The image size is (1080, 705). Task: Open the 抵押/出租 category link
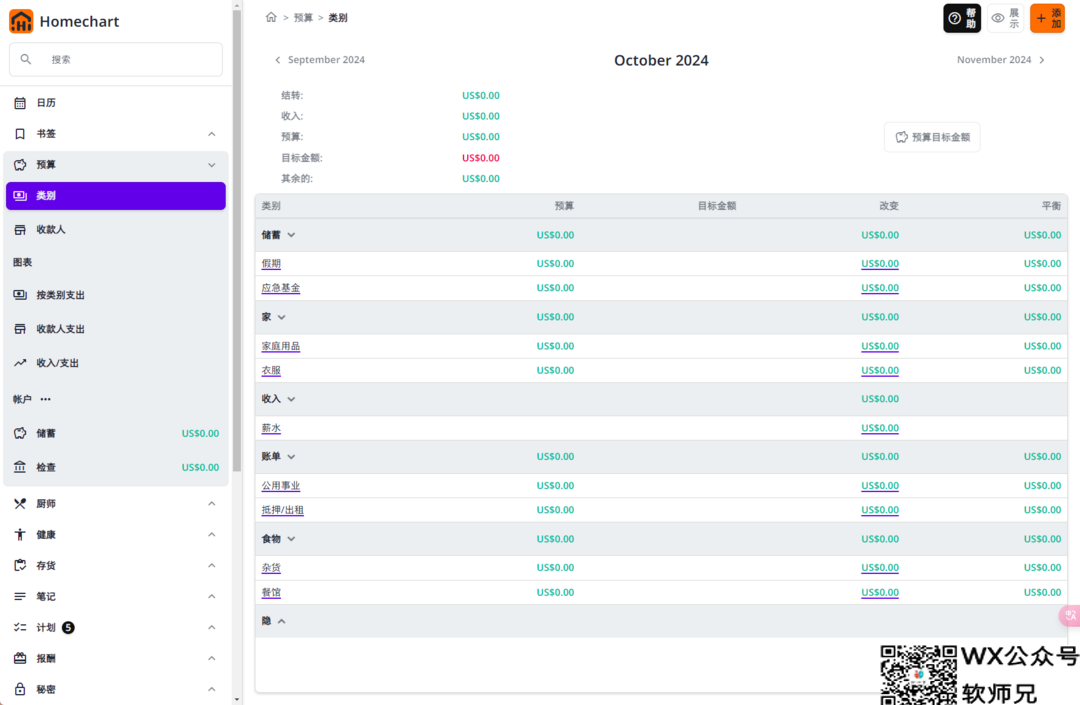tap(282, 510)
